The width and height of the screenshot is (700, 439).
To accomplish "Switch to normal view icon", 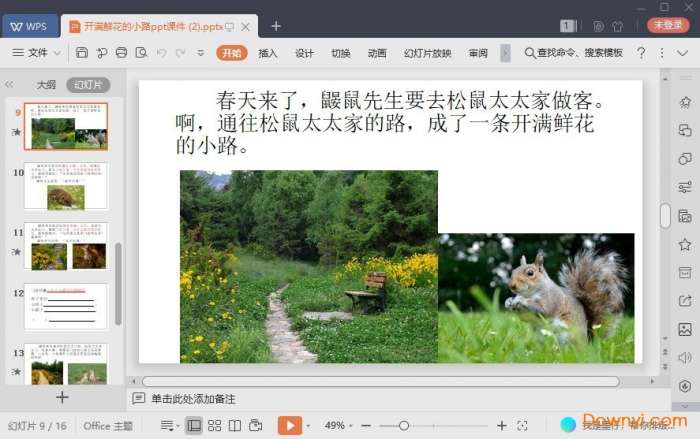I will point(194,426).
